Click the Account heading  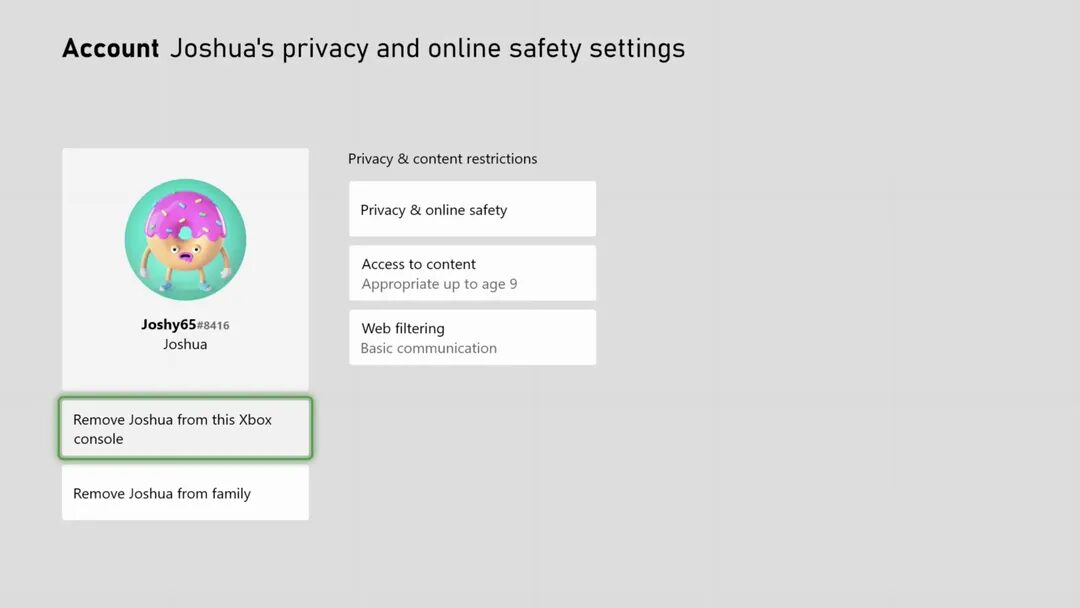(110, 48)
